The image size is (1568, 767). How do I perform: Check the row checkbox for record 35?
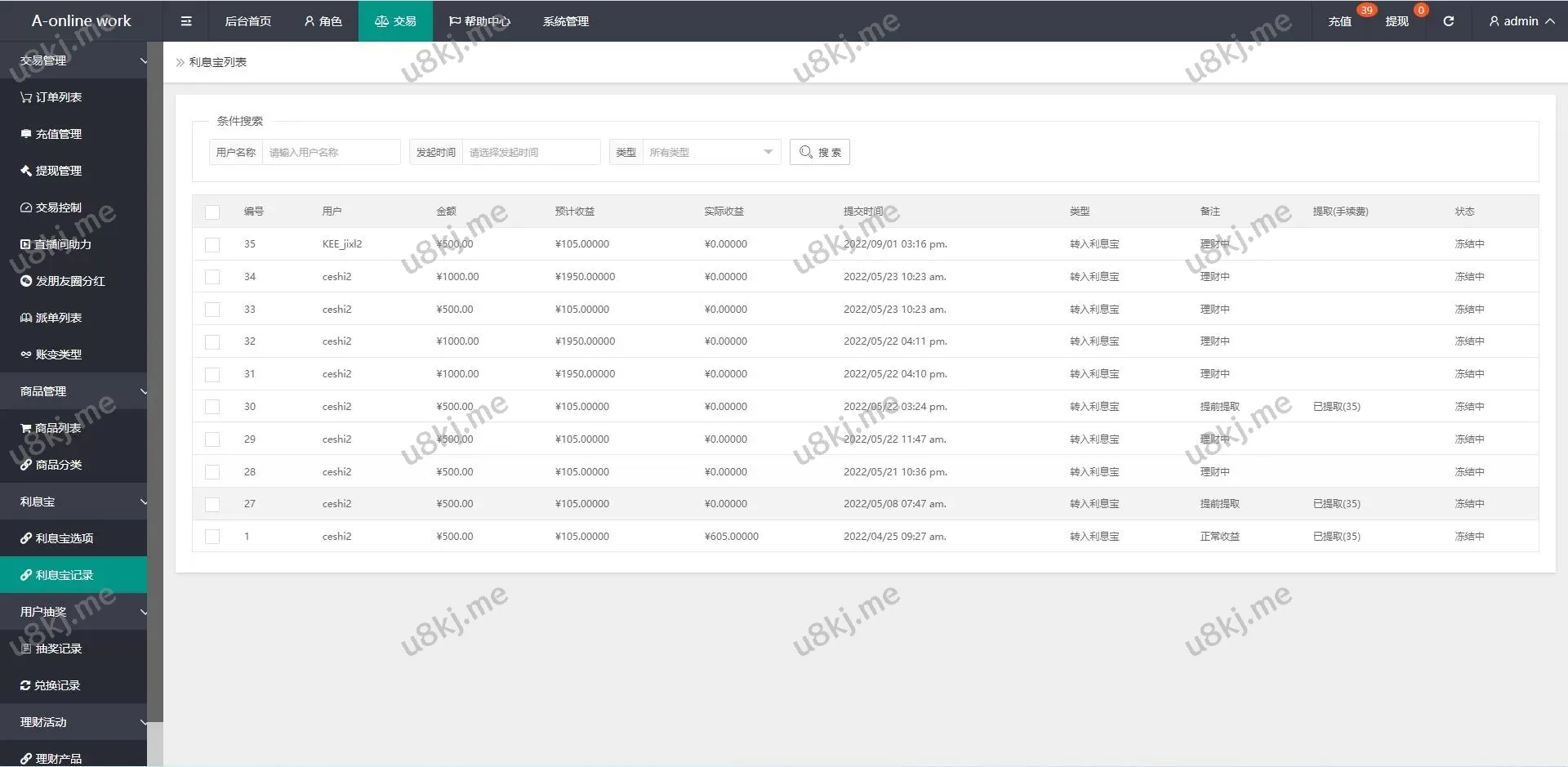coord(212,244)
